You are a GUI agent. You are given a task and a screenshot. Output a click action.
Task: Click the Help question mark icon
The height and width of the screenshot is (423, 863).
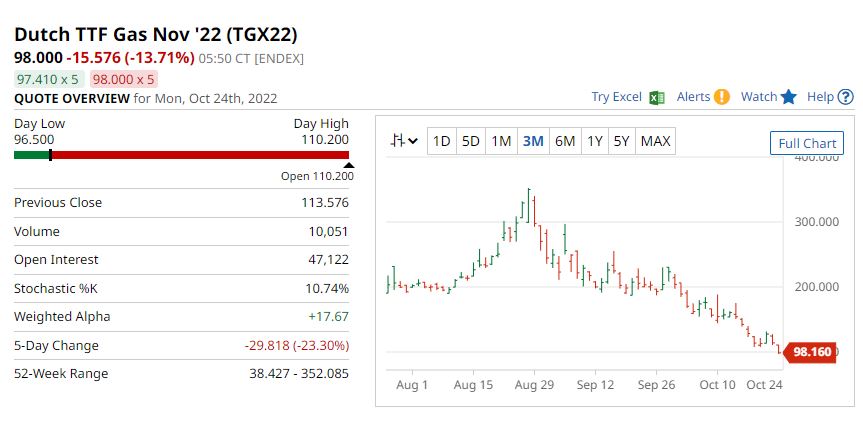(846, 97)
